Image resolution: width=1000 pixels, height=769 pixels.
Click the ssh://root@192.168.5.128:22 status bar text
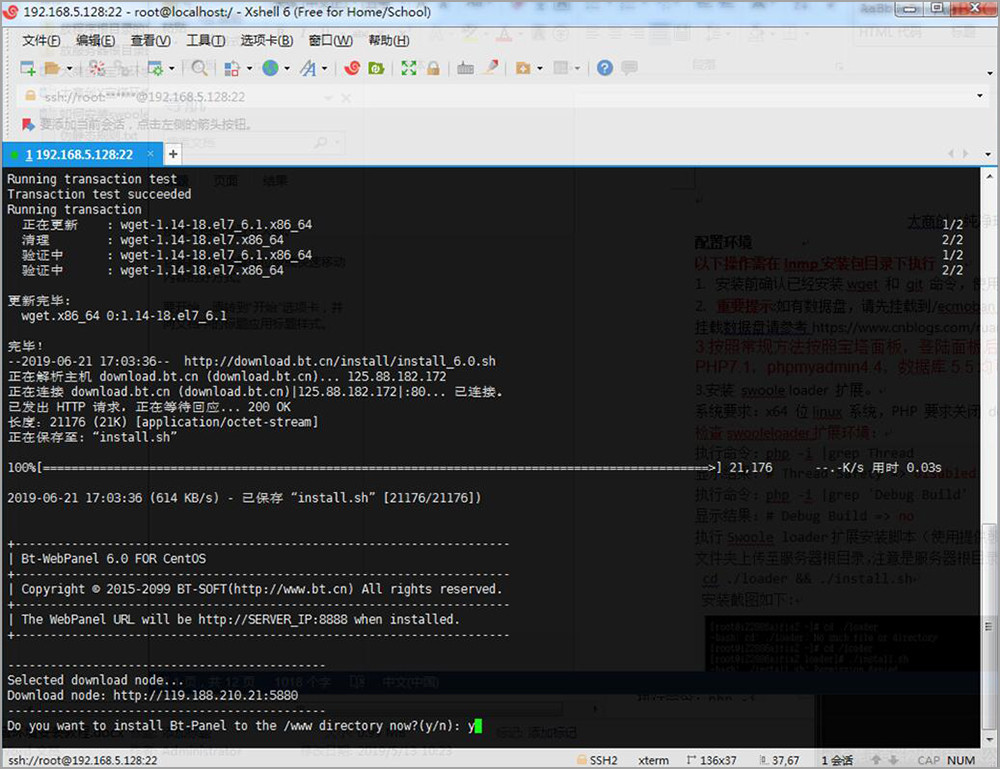coord(83,760)
